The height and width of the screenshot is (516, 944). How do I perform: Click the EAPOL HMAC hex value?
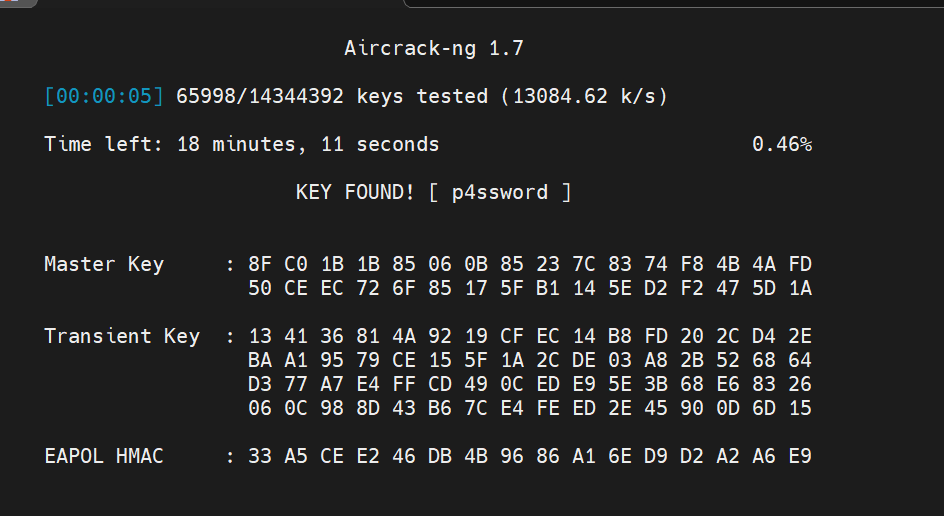tap(530, 456)
